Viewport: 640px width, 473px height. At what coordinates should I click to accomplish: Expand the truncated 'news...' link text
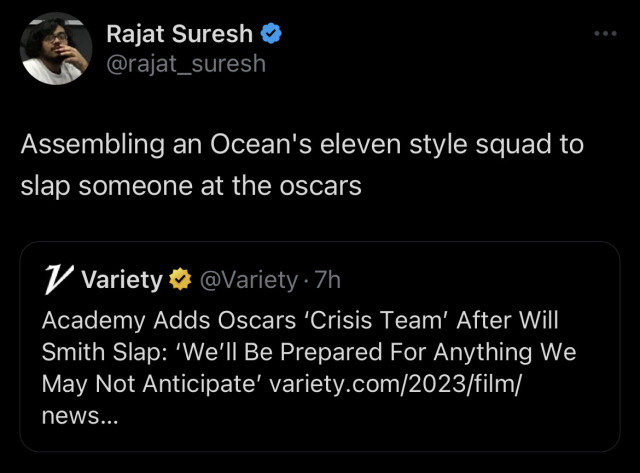[x=80, y=416]
